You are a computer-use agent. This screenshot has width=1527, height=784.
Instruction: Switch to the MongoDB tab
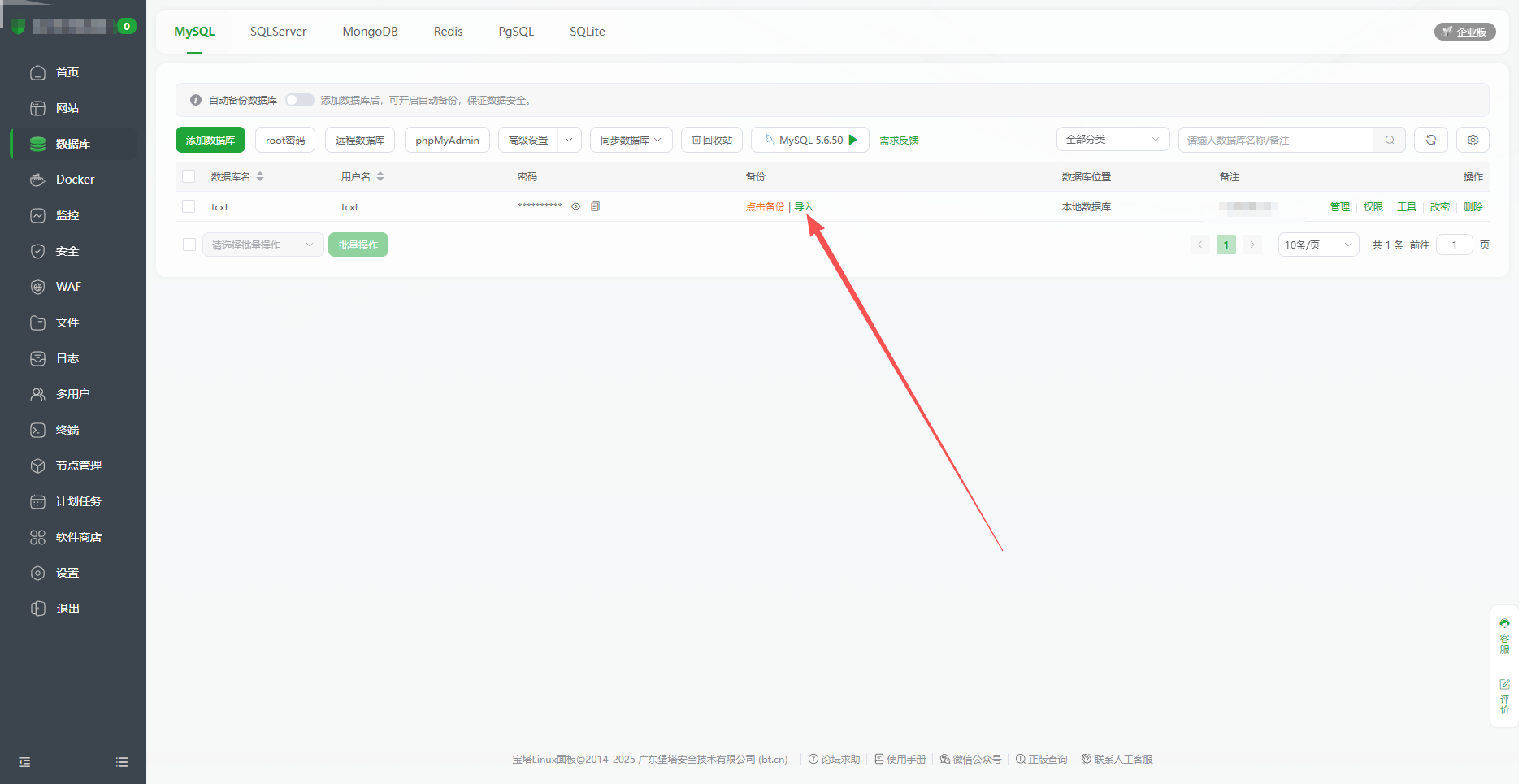tap(370, 32)
